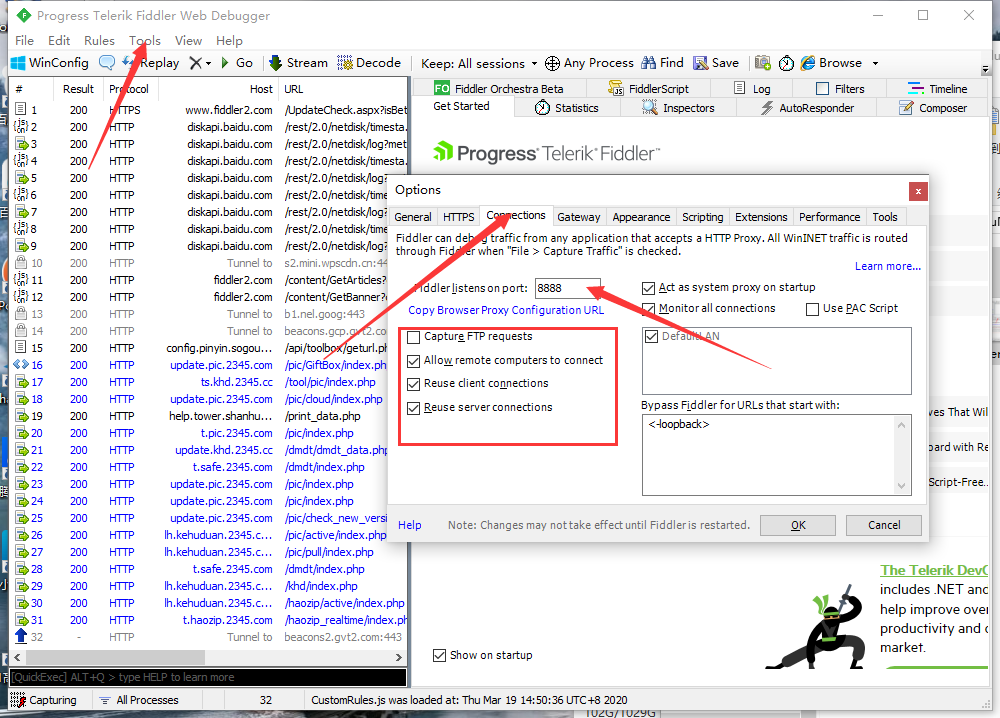1000x718 pixels.
Task: Click the All Processes filter icon
Action: click(105, 700)
